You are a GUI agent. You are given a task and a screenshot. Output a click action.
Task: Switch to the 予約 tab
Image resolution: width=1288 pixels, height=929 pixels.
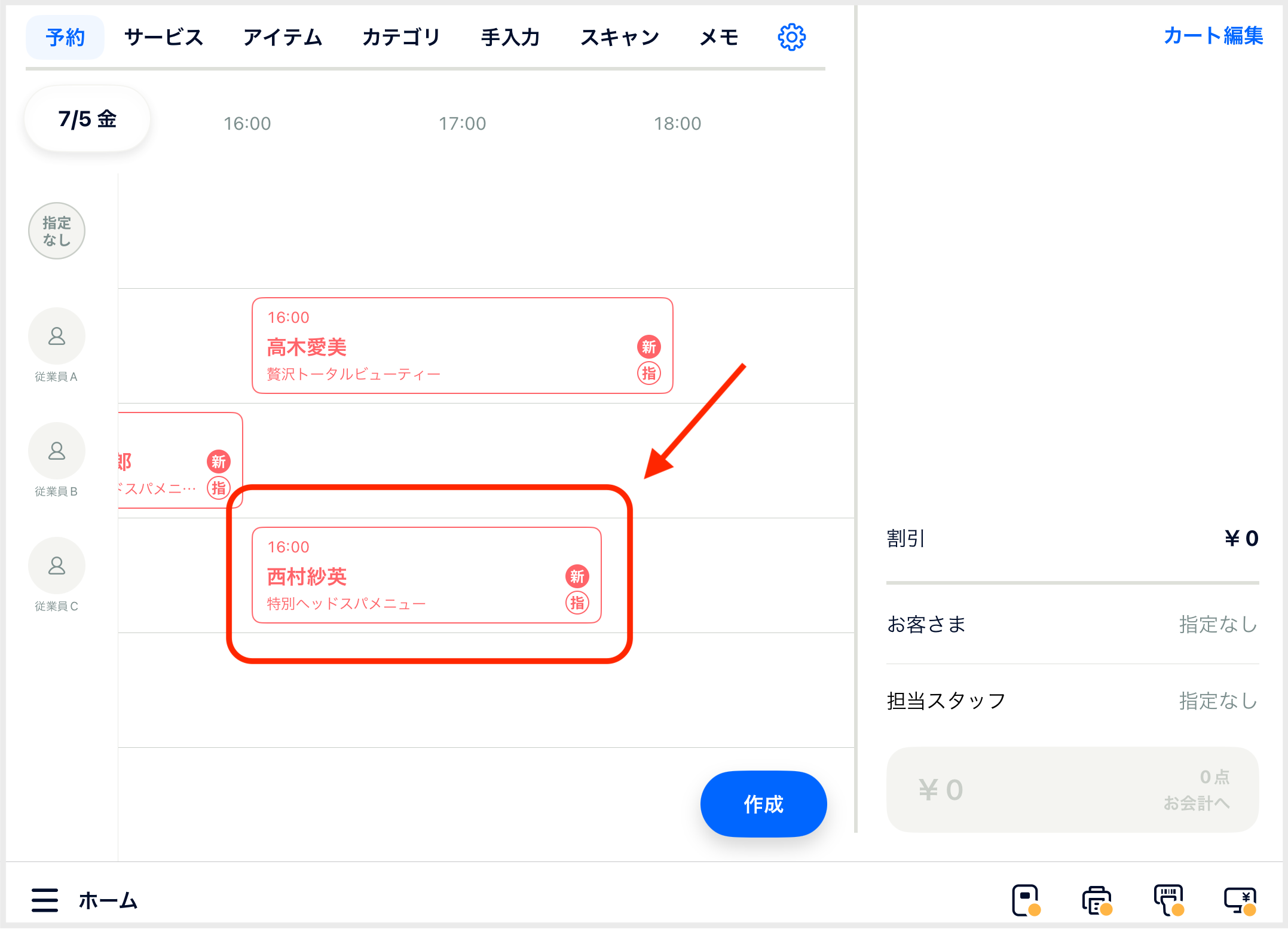pyautogui.click(x=65, y=38)
